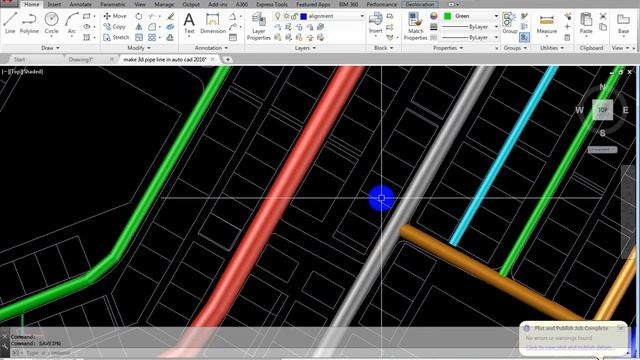The height and width of the screenshot is (360, 640).
Task: Toggle layer lock padlock icon
Action: click(294, 16)
